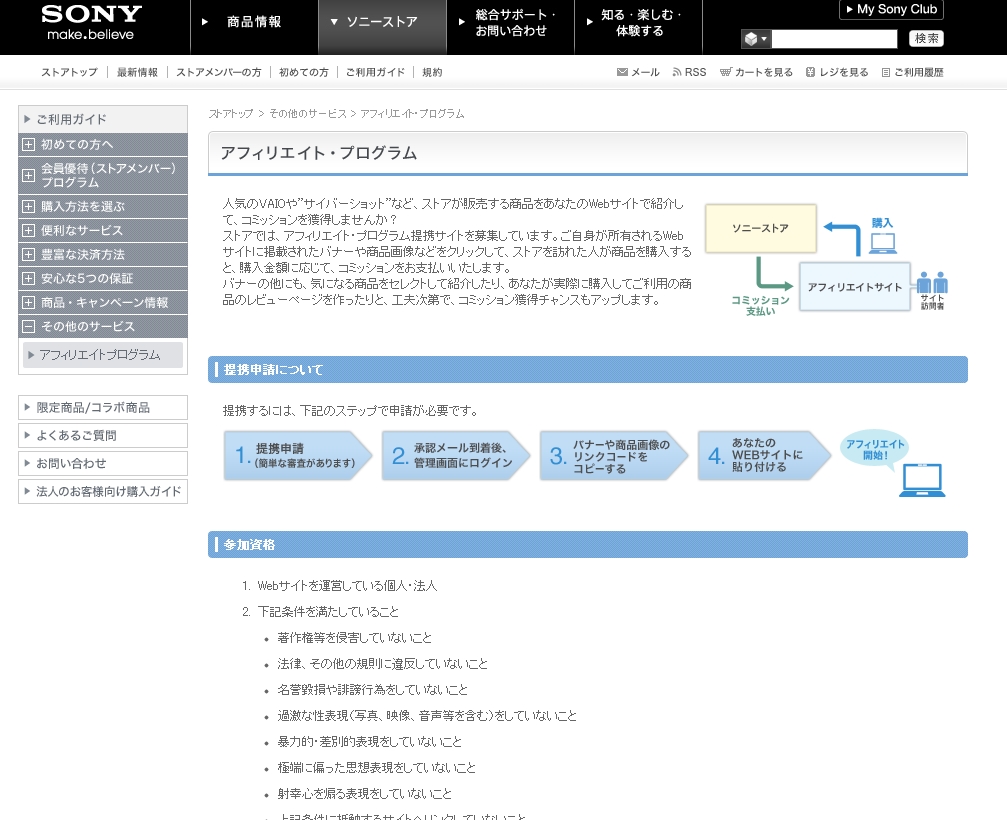This screenshot has width=1007, height=820.
Task: Expand 会員優待(ストアメンバー)プログラム section
Action: click(x=103, y=175)
